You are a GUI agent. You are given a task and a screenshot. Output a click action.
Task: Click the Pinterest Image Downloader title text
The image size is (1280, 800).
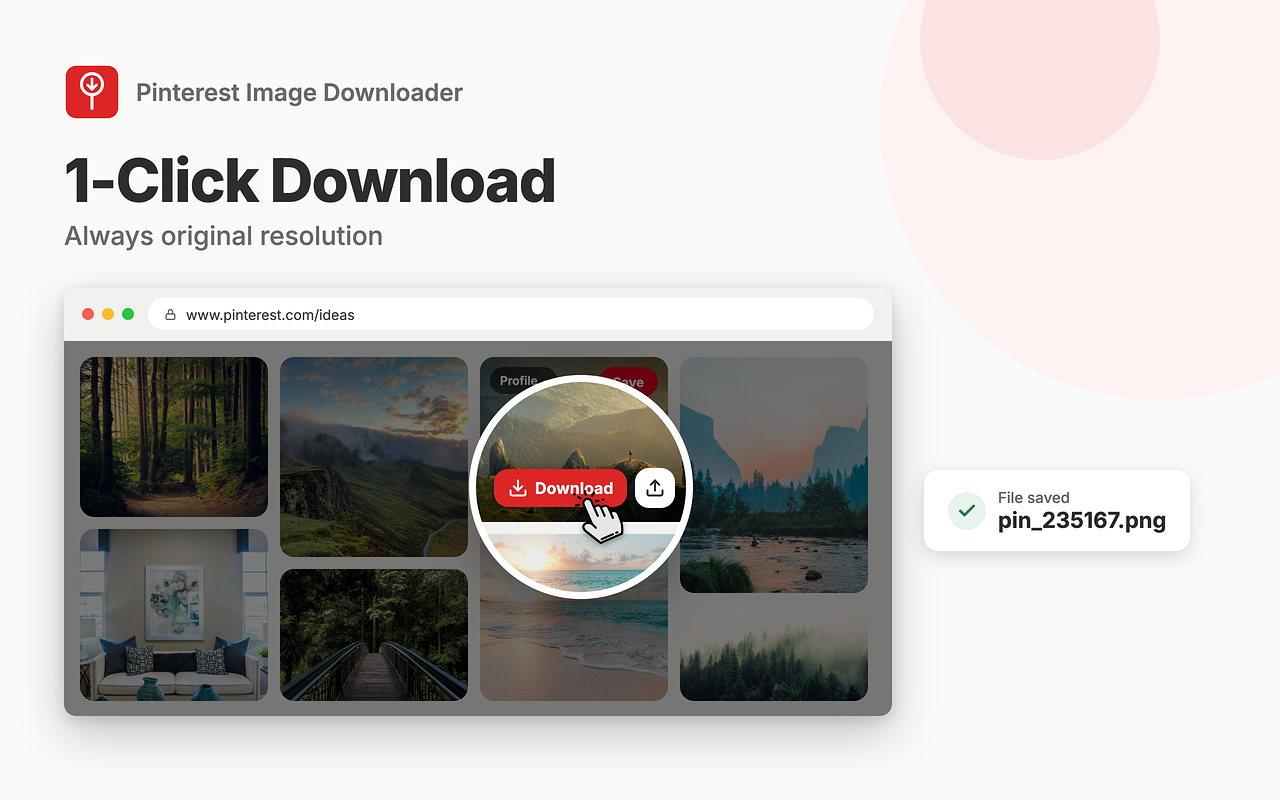tap(299, 93)
